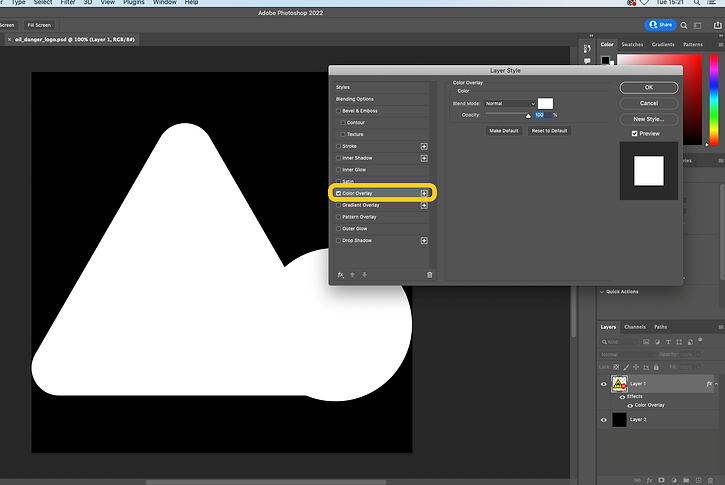This screenshot has height=485, width=725.
Task: Open the Color panel menu icon
Action: (720, 45)
